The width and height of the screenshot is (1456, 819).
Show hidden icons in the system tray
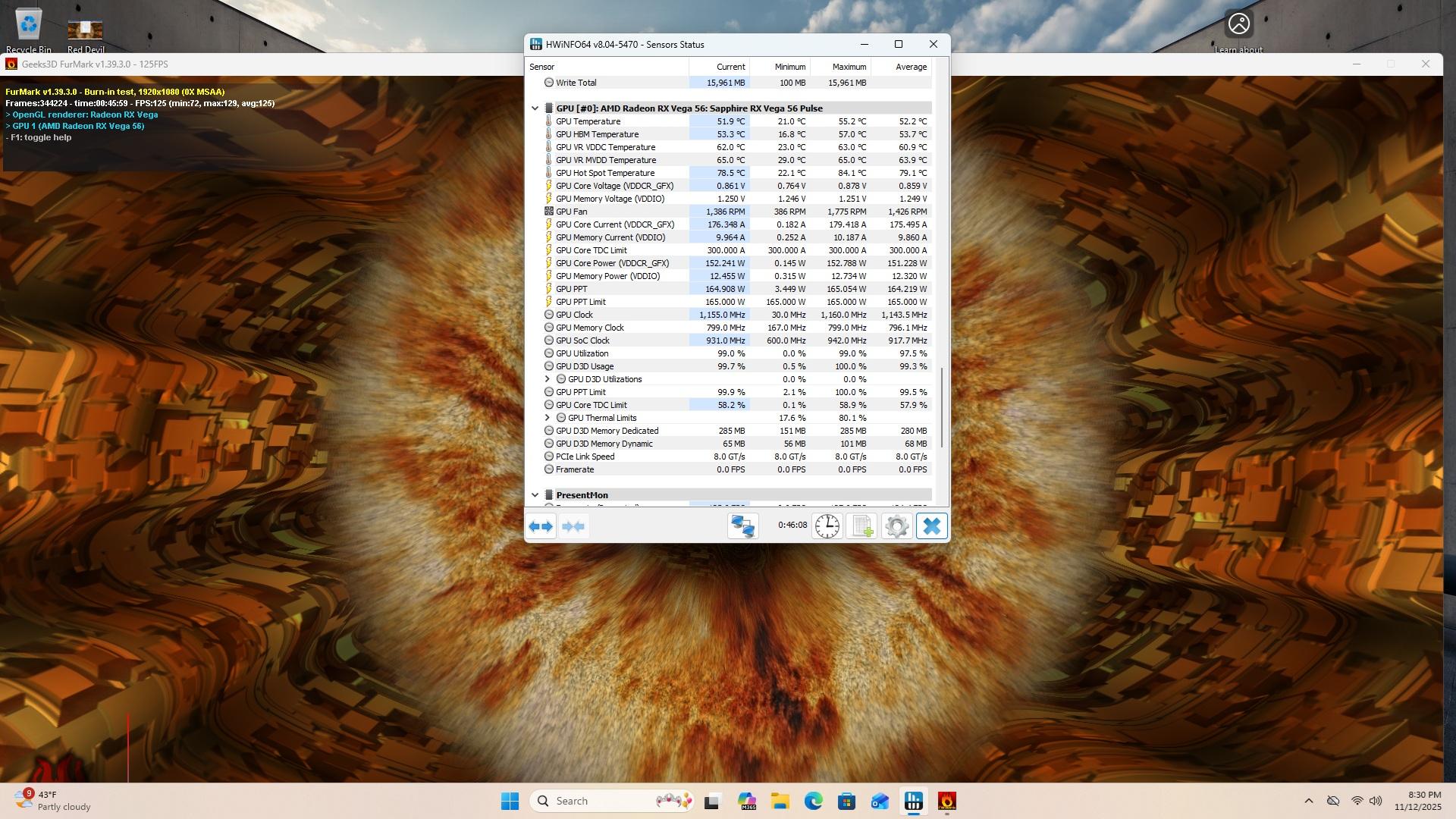(1309, 801)
